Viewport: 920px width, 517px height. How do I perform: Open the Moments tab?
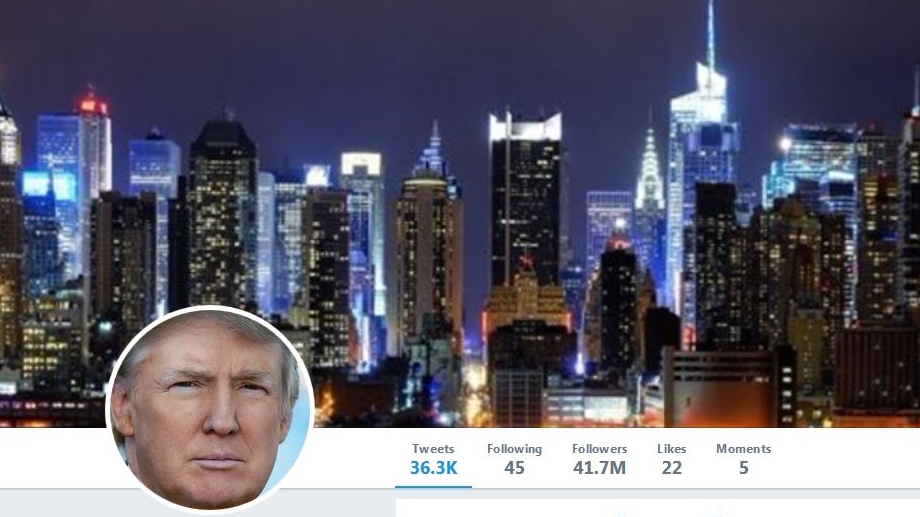pos(743,458)
